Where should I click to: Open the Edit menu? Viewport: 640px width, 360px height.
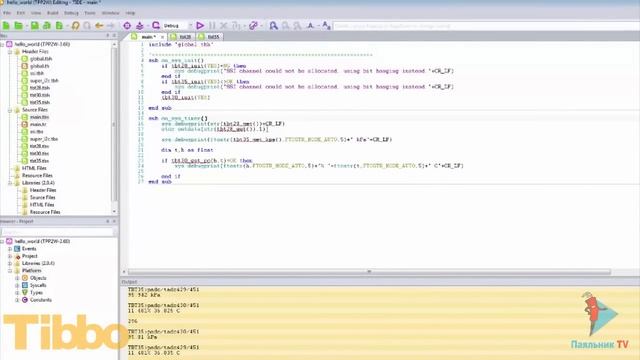pos(20,13)
